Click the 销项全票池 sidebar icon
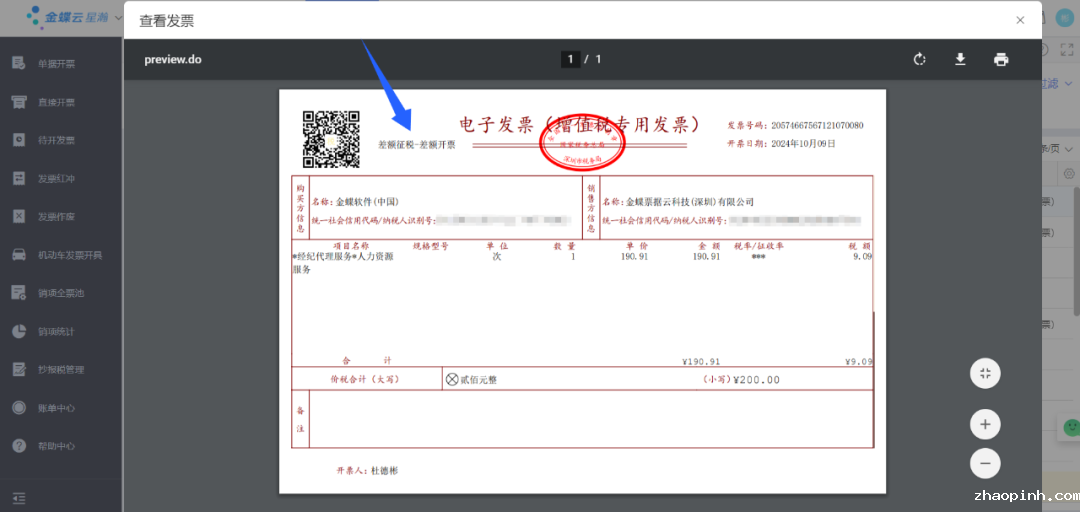This screenshot has width=1080, height=512. pos(19,293)
